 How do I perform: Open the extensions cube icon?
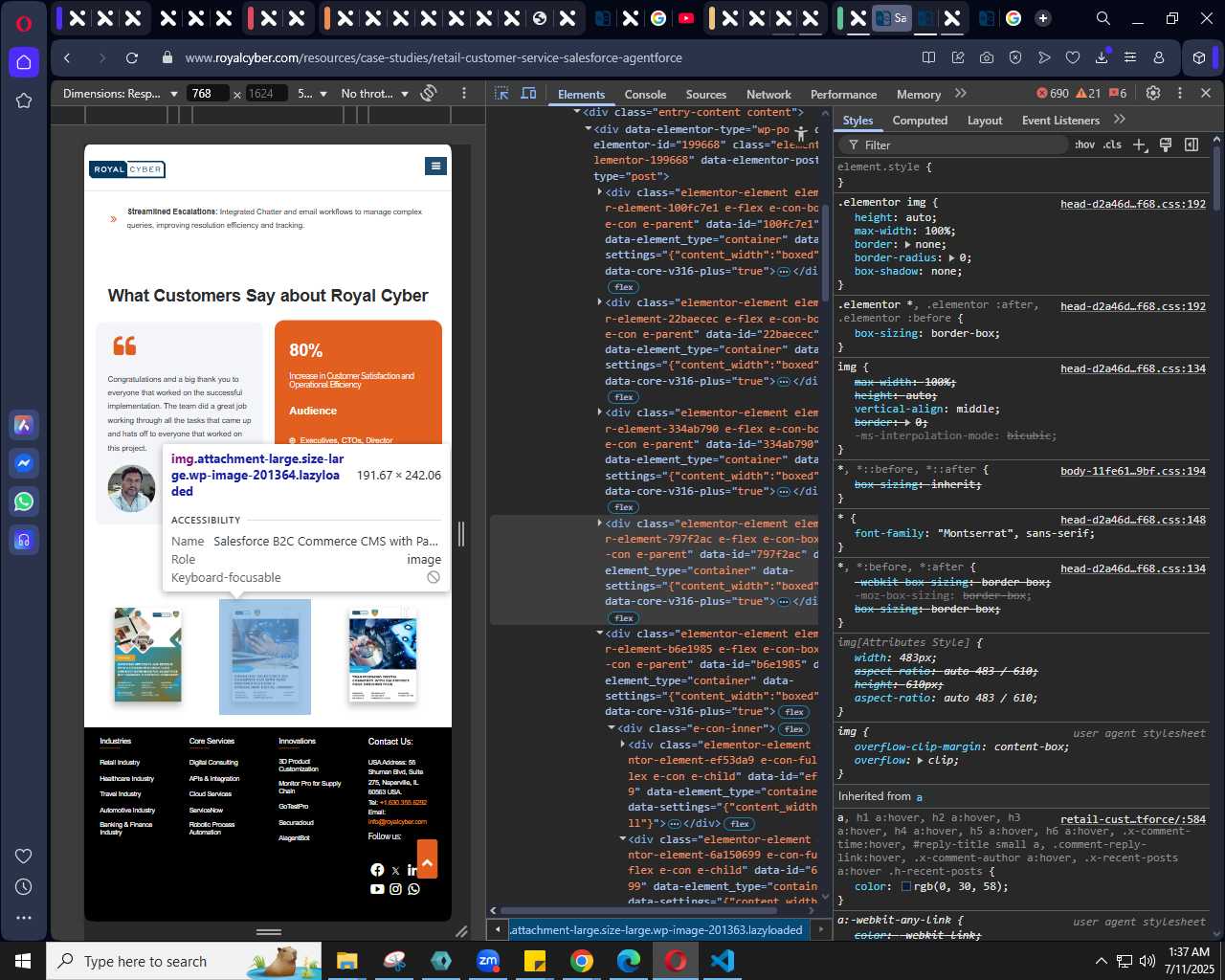pos(1199,58)
